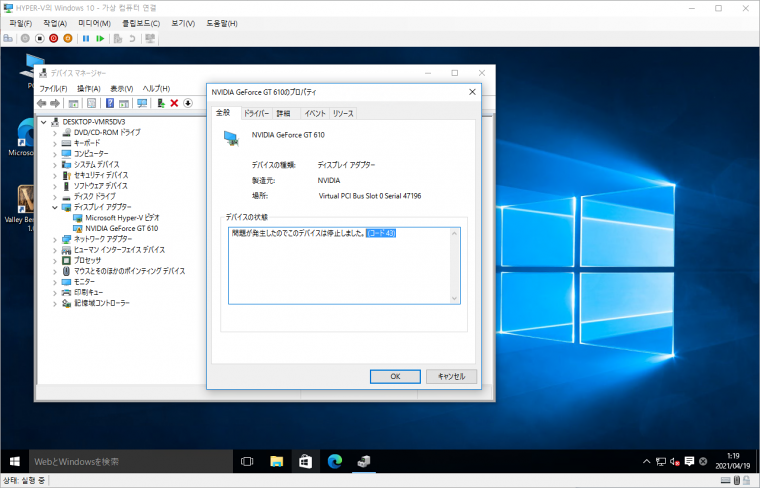Open Microsoft Edge from the VM taskbar
Viewport: 760px width, 488px height.
pos(334,461)
